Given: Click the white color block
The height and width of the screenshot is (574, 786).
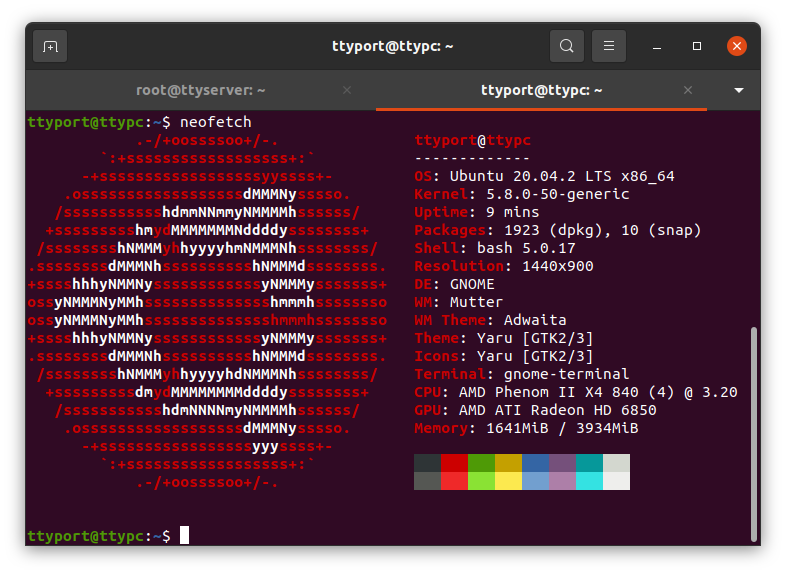Looking at the screenshot, I should 617,481.
